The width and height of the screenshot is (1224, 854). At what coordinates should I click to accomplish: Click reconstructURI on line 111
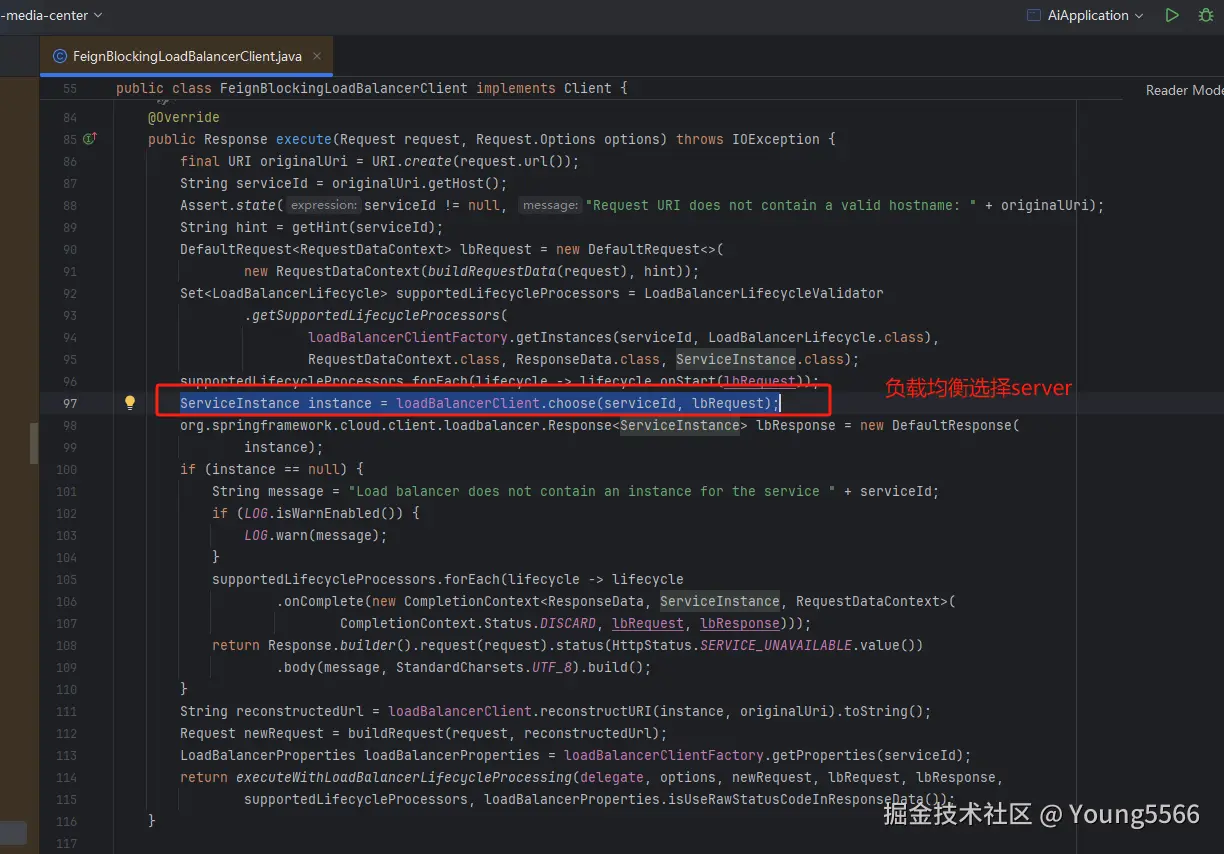(x=596, y=711)
